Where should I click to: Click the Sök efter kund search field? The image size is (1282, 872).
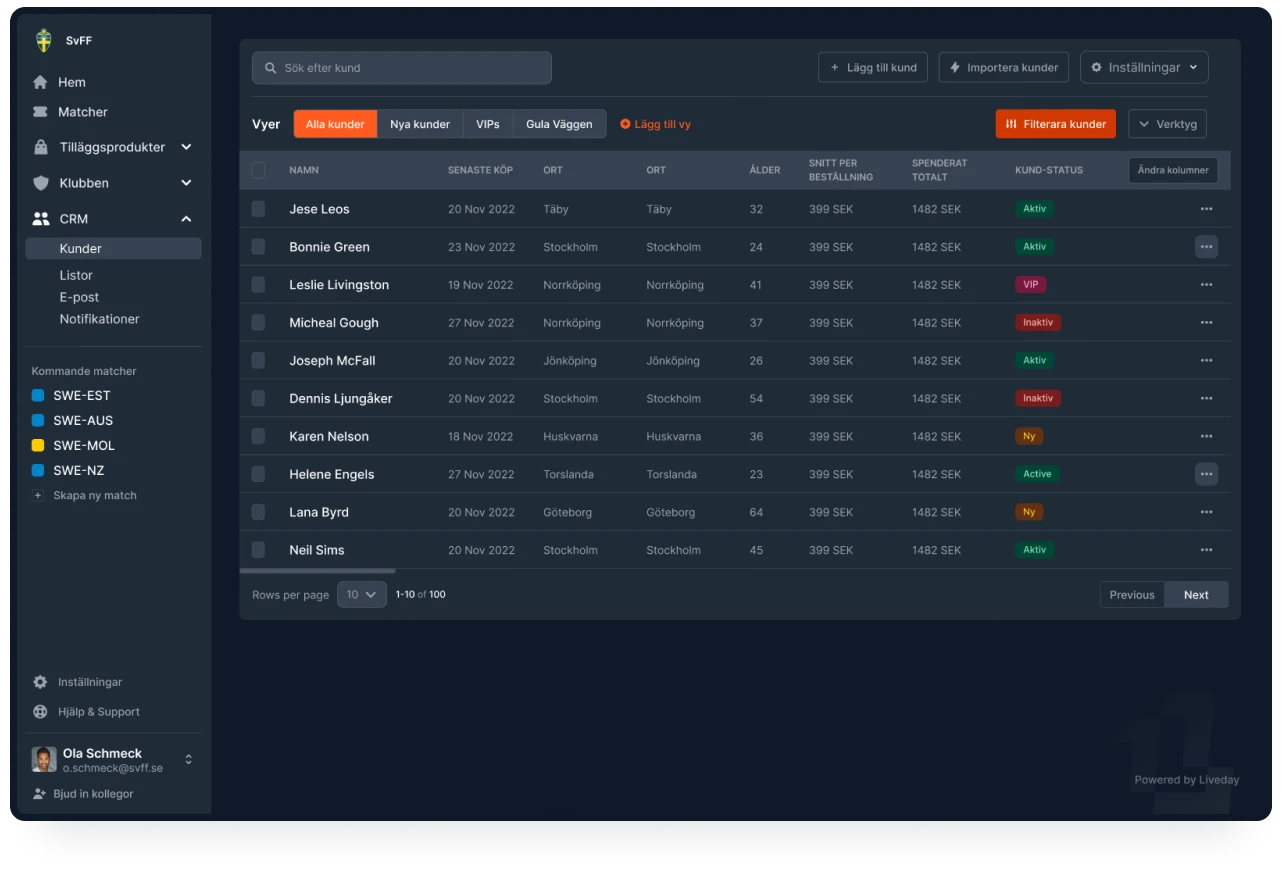(x=401, y=68)
